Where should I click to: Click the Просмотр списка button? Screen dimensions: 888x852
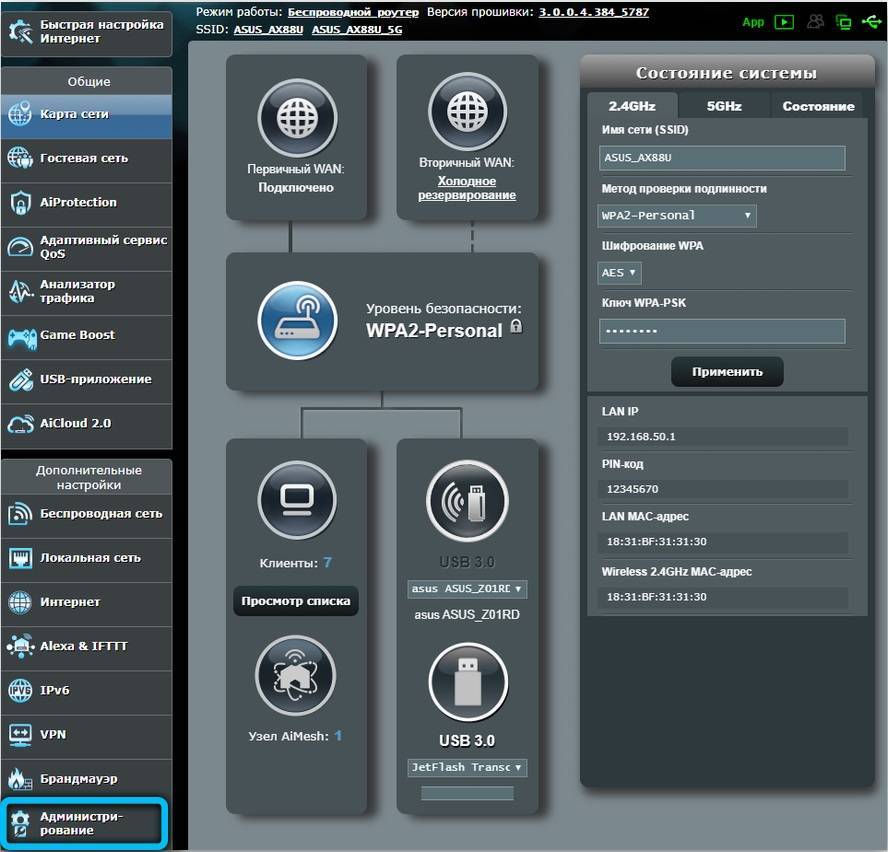pos(295,601)
